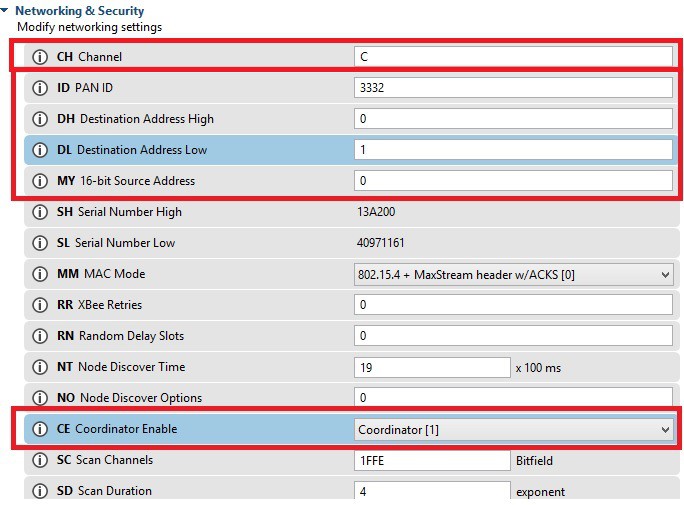Click the info icon beside CH Channel

(x=40, y=57)
